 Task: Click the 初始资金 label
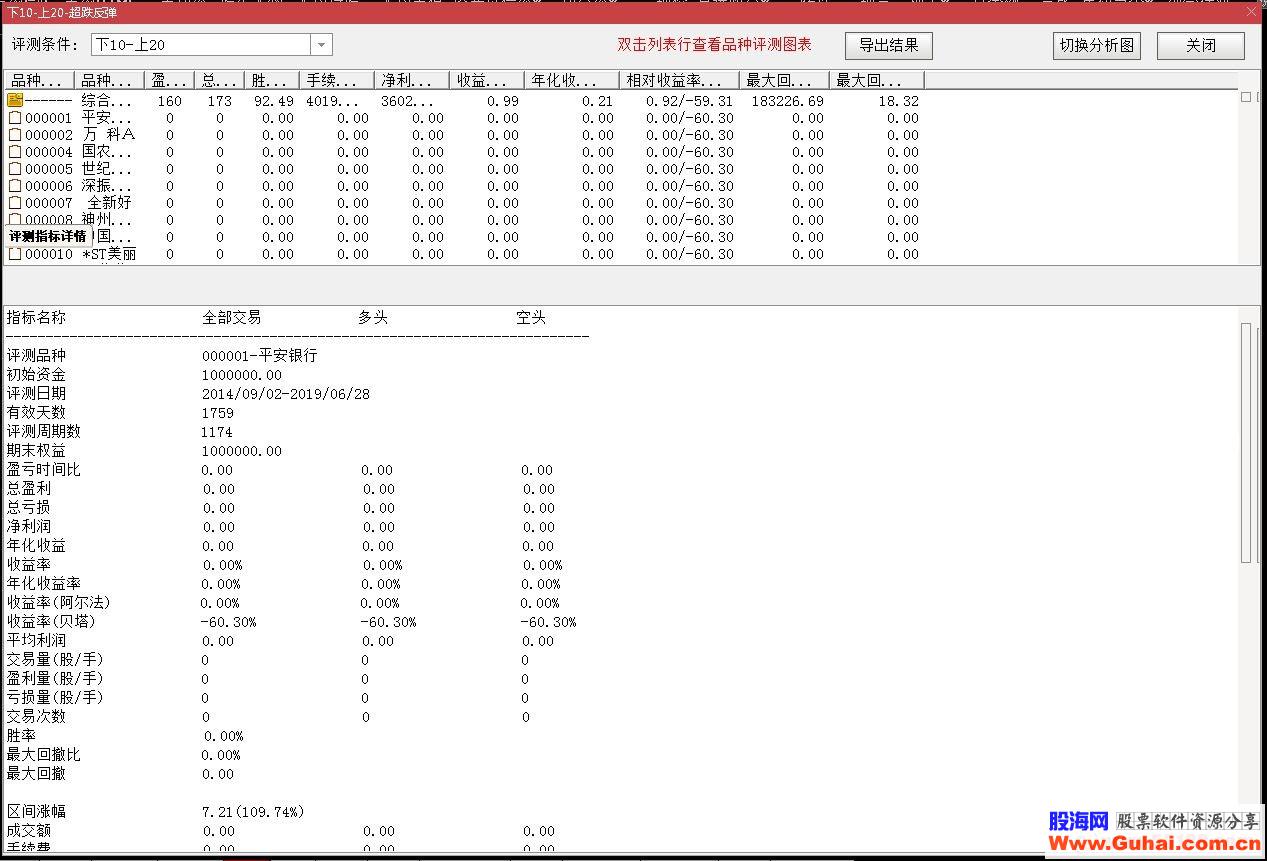(36, 374)
